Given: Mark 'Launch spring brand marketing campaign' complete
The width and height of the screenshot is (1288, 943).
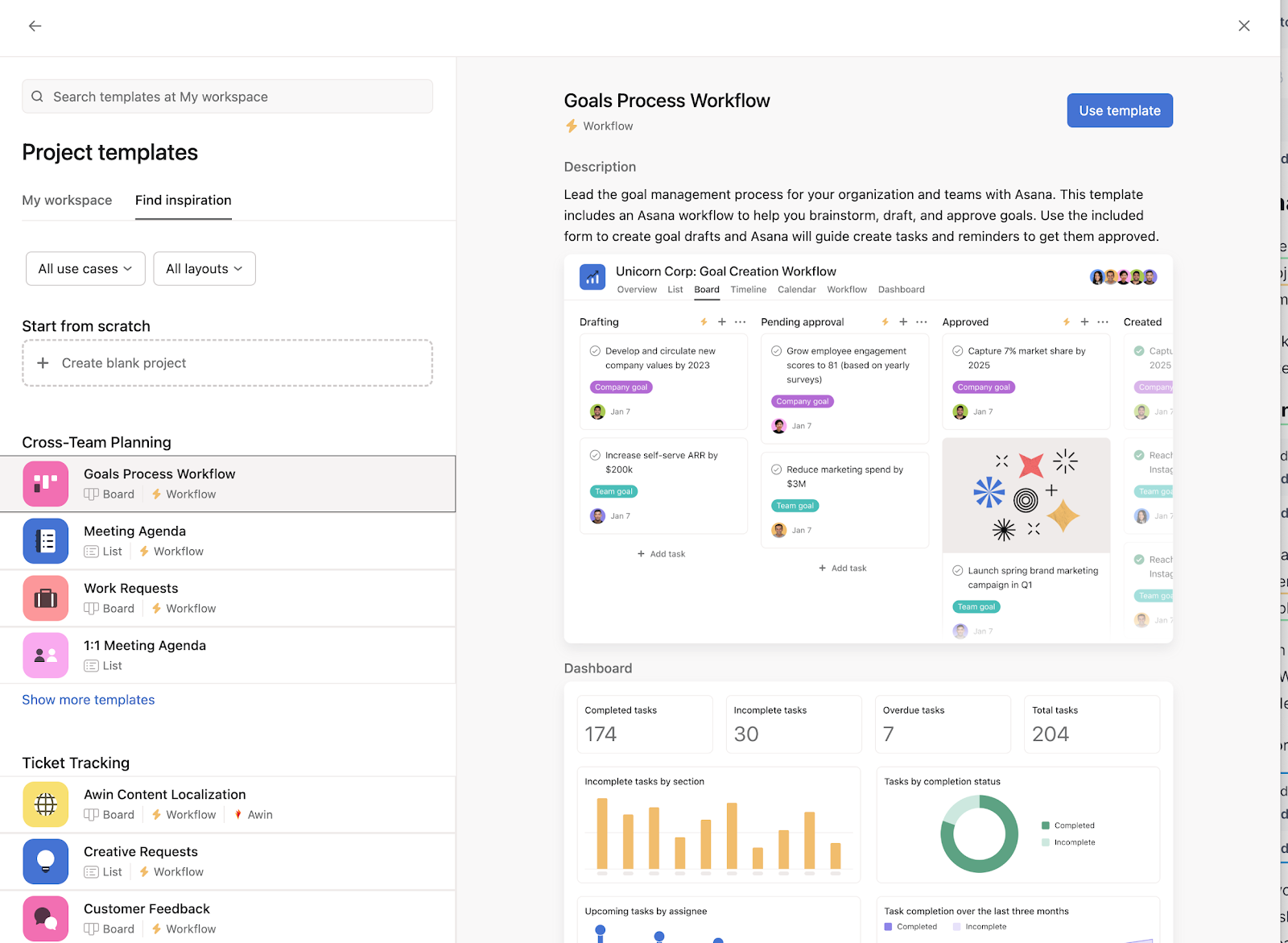Looking at the screenshot, I should point(958,571).
